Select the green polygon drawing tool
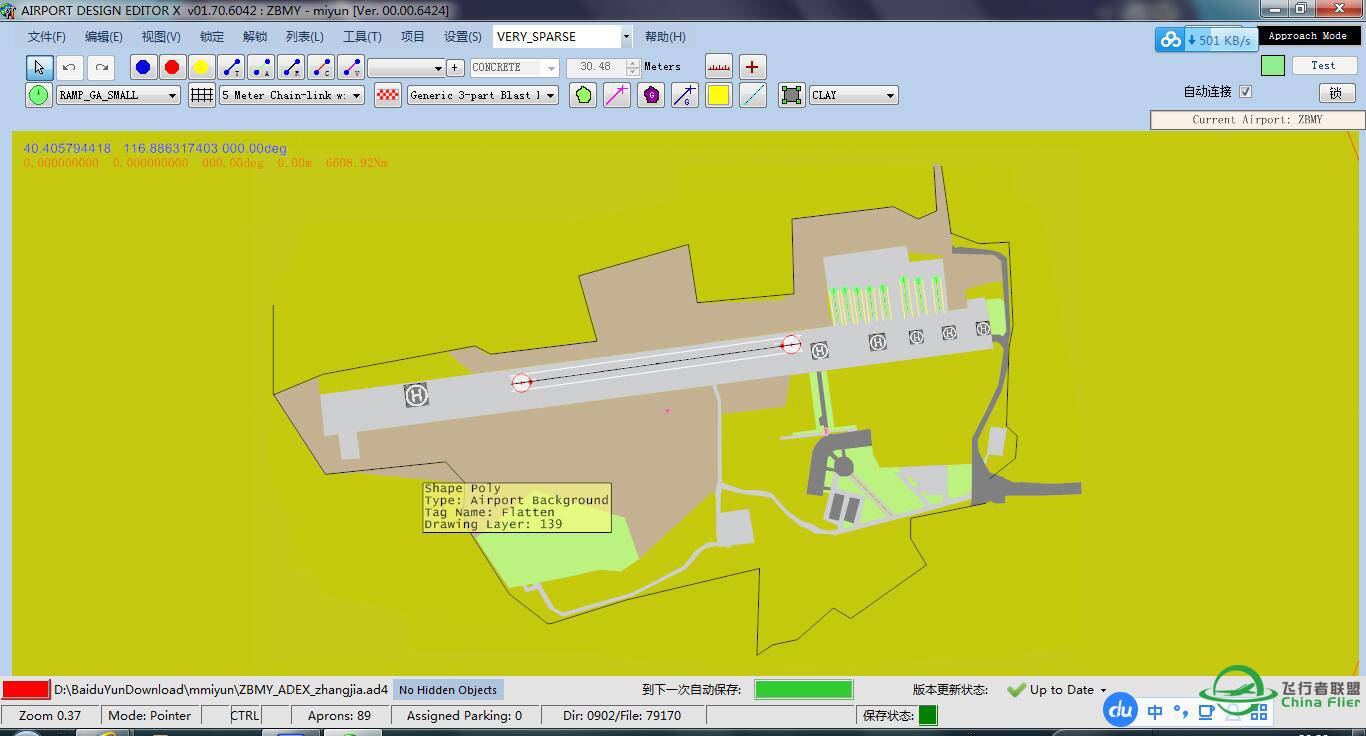The width and height of the screenshot is (1366, 736). pos(583,95)
